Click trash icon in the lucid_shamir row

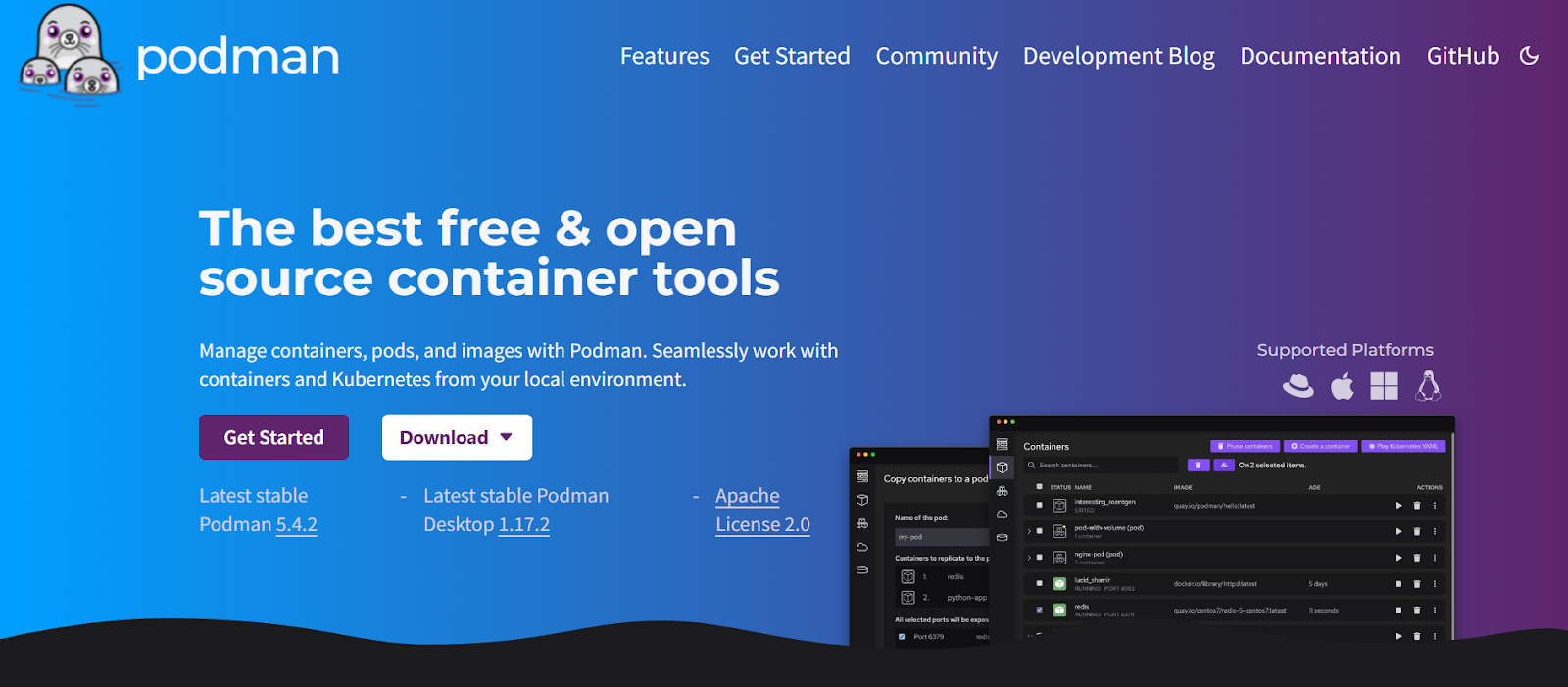(x=1416, y=584)
